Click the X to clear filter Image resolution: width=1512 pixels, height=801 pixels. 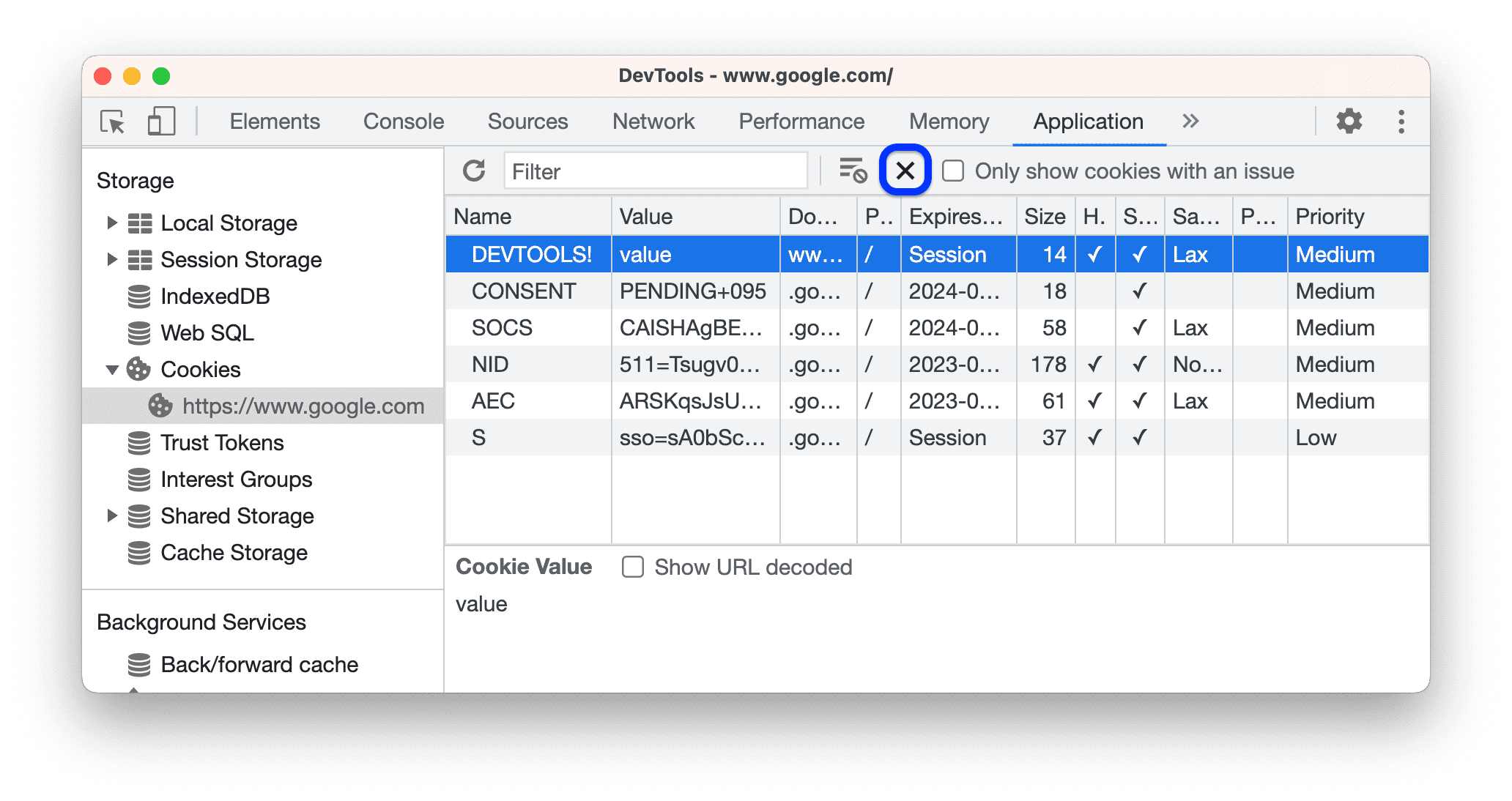pos(905,171)
